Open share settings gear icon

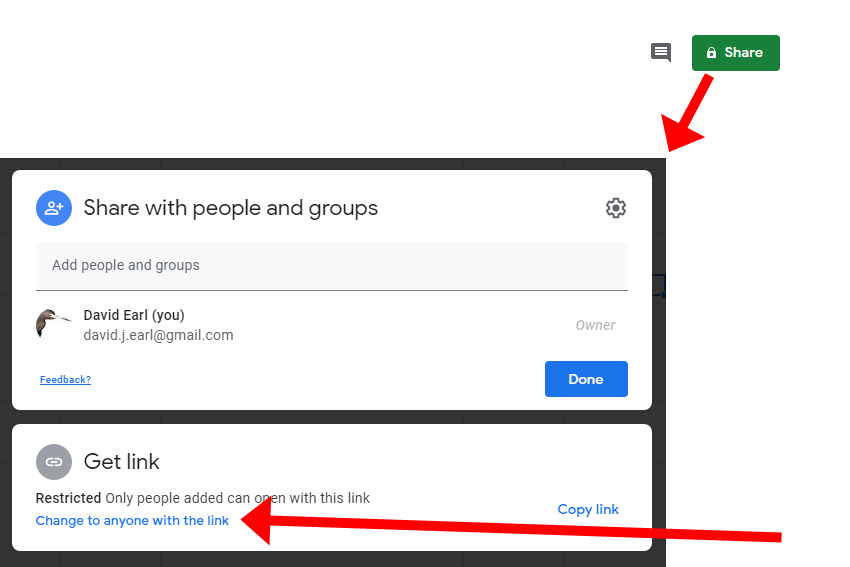[x=616, y=208]
